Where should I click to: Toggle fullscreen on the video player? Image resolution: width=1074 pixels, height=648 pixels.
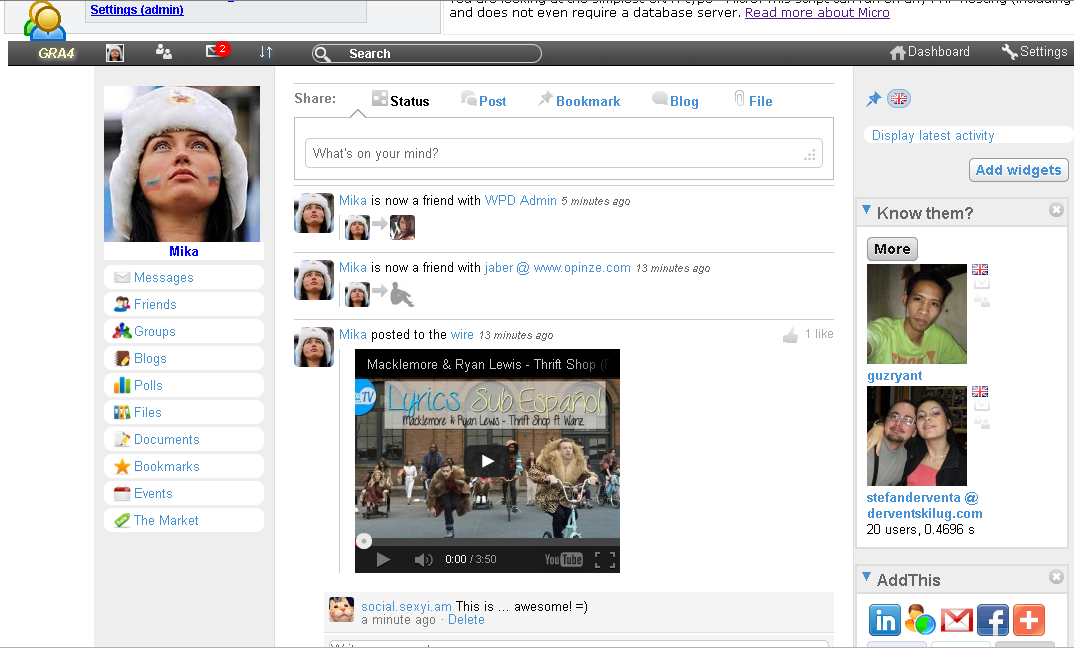[x=605, y=559]
